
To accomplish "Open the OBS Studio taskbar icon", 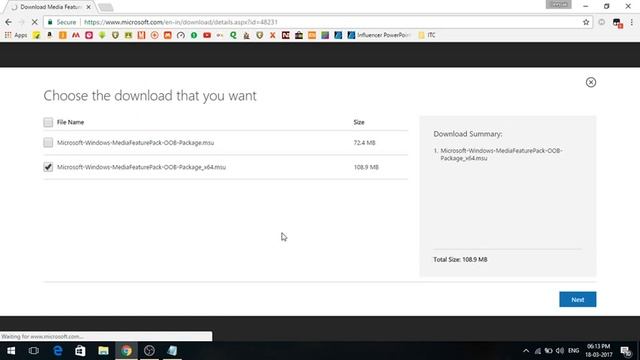I will (149, 351).
